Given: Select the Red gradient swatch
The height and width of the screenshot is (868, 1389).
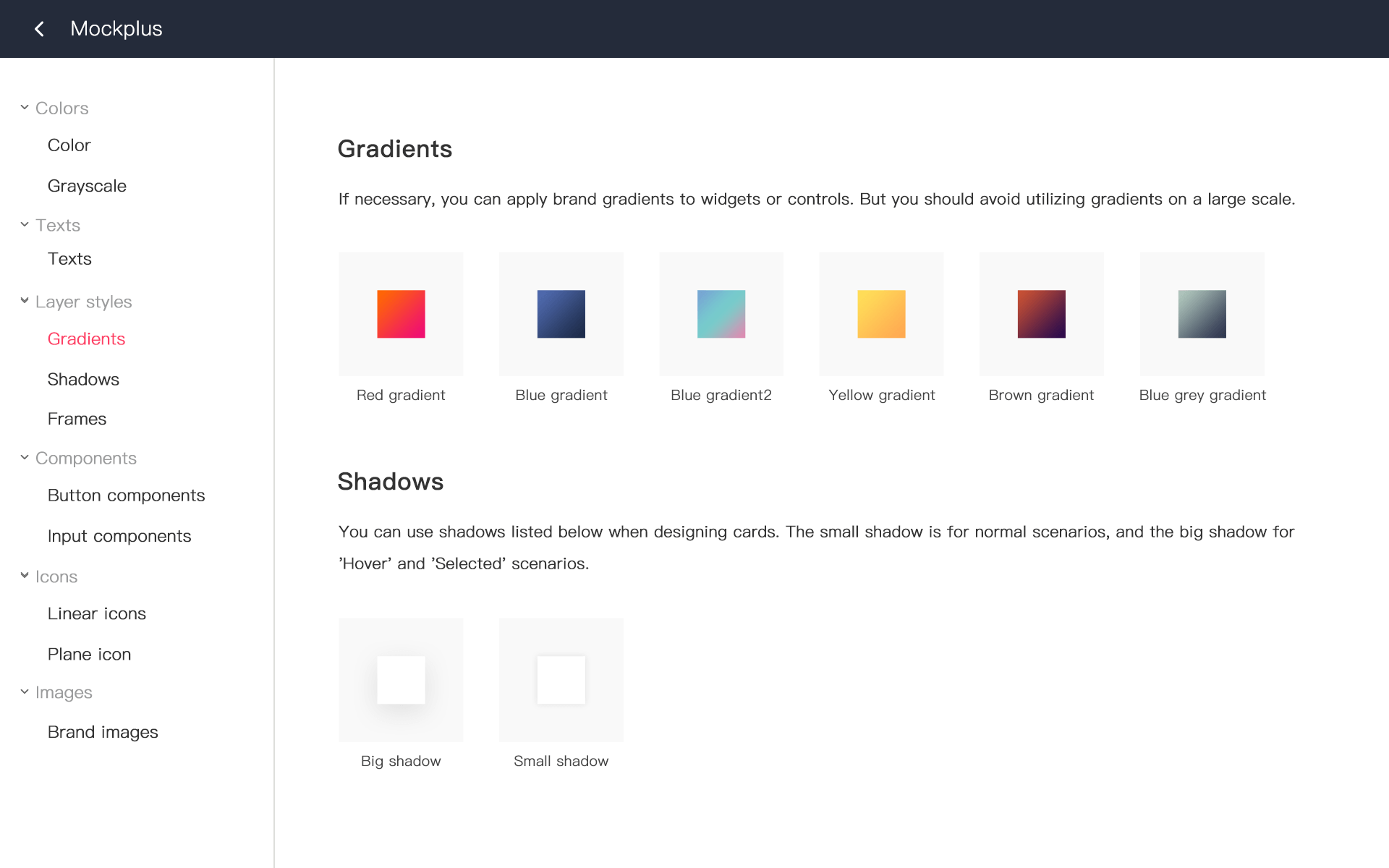Looking at the screenshot, I should [400, 313].
